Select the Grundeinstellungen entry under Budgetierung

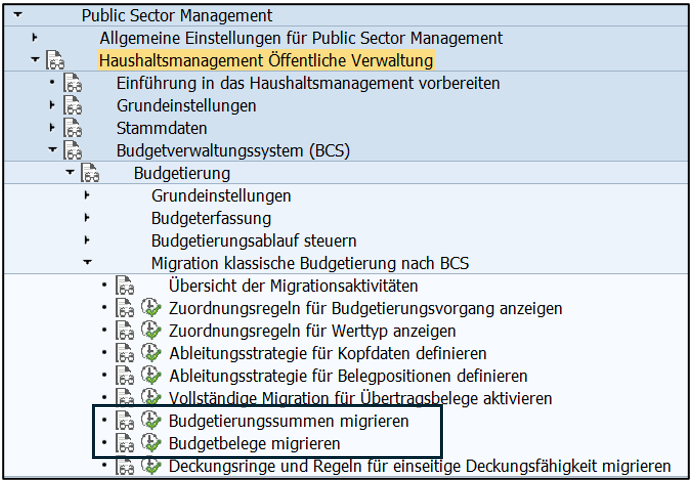tap(221, 195)
